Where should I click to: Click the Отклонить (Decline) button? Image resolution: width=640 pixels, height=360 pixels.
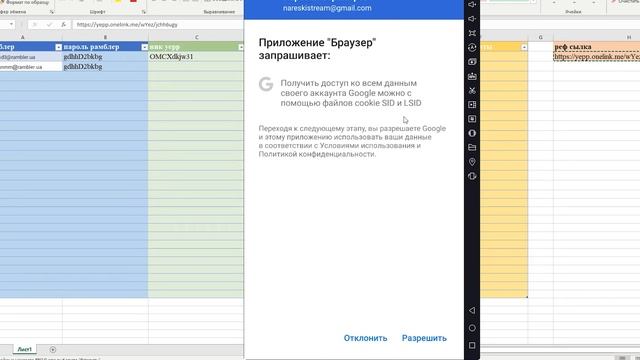click(365, 338)
